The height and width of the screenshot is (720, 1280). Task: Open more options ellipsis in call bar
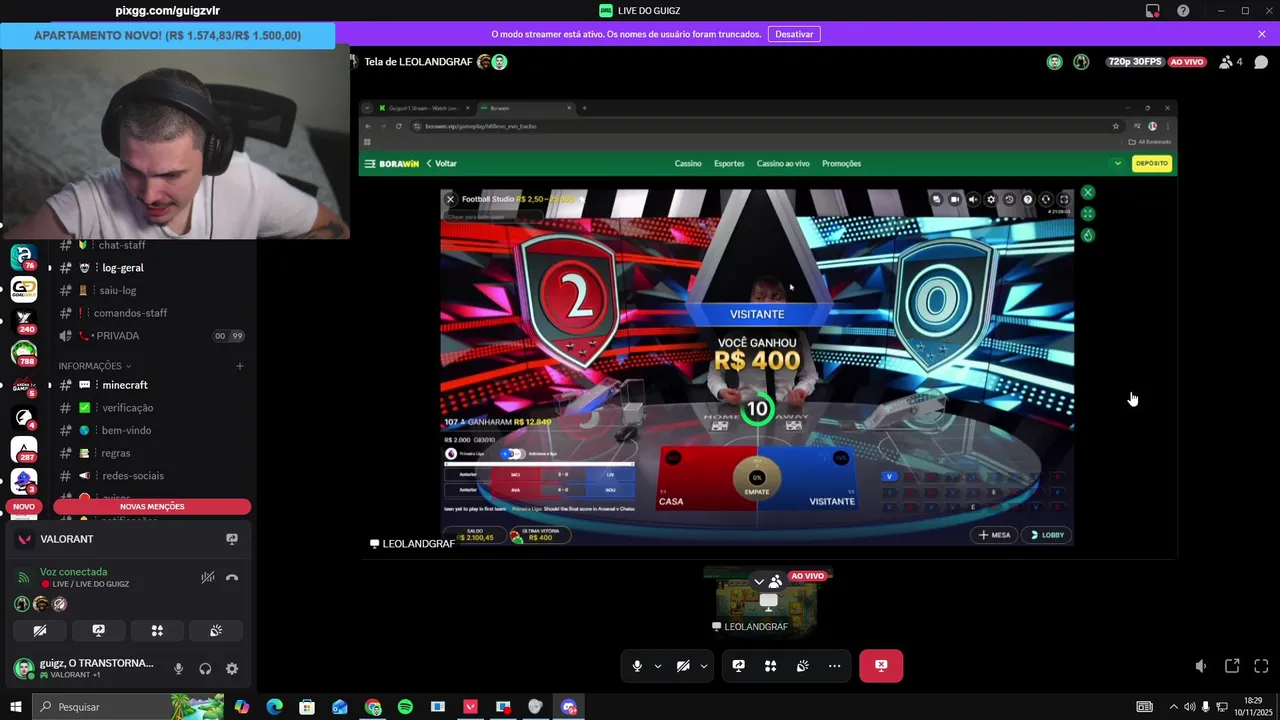tap(834, 666)
